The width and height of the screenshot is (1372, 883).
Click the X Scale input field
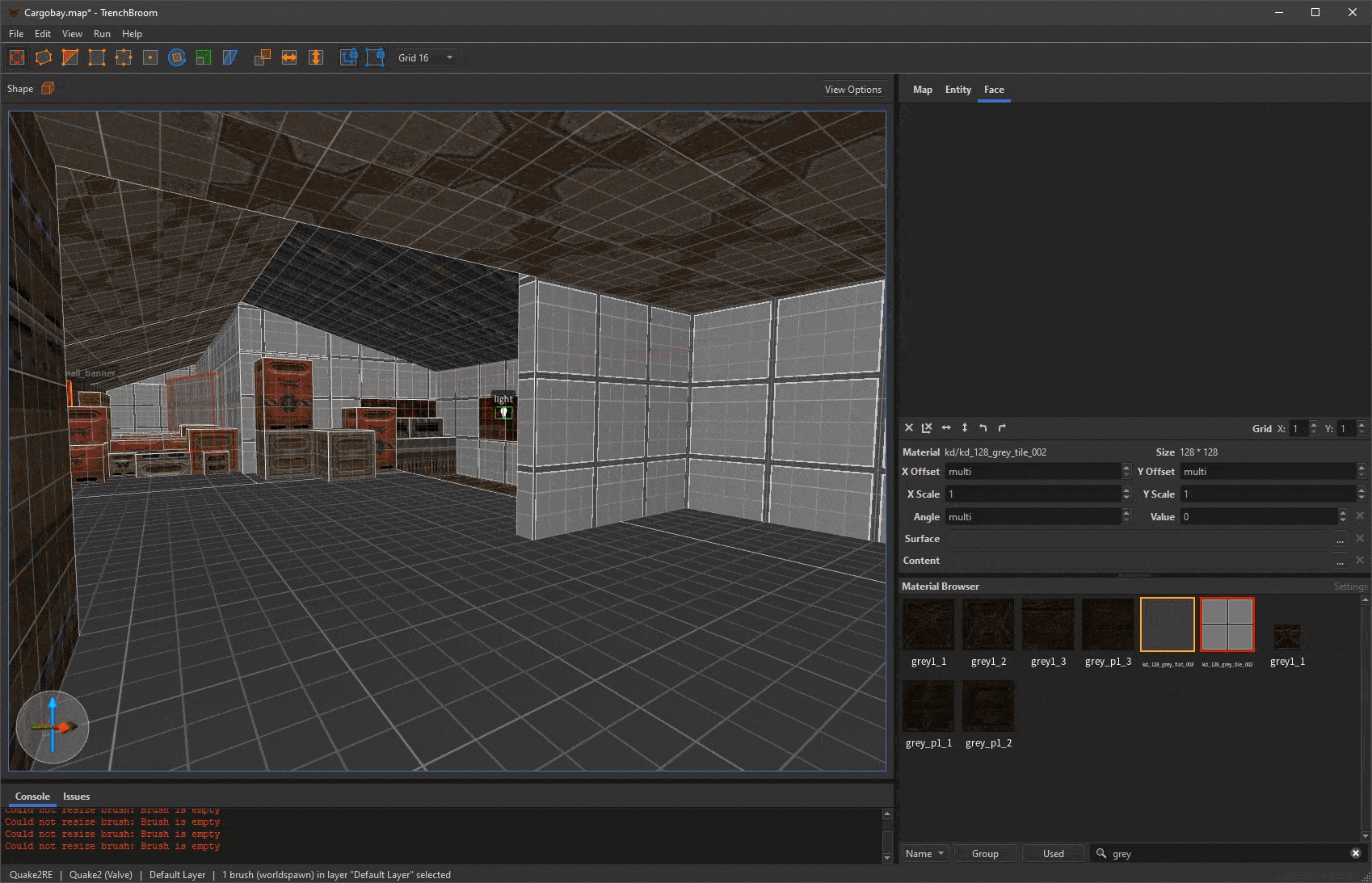[x=1033, y=494]
